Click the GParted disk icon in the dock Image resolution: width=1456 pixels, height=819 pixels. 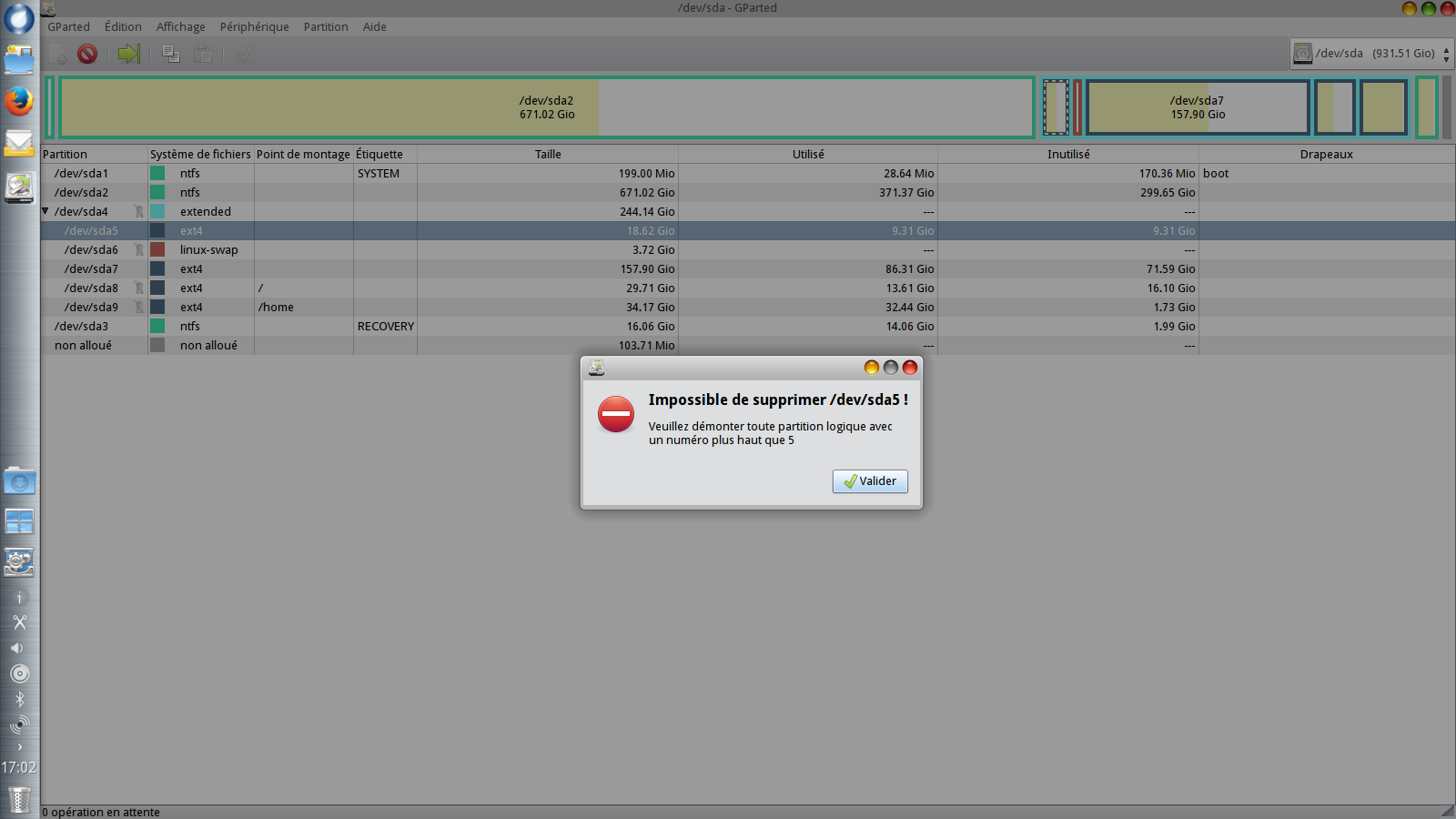(19, 187)
